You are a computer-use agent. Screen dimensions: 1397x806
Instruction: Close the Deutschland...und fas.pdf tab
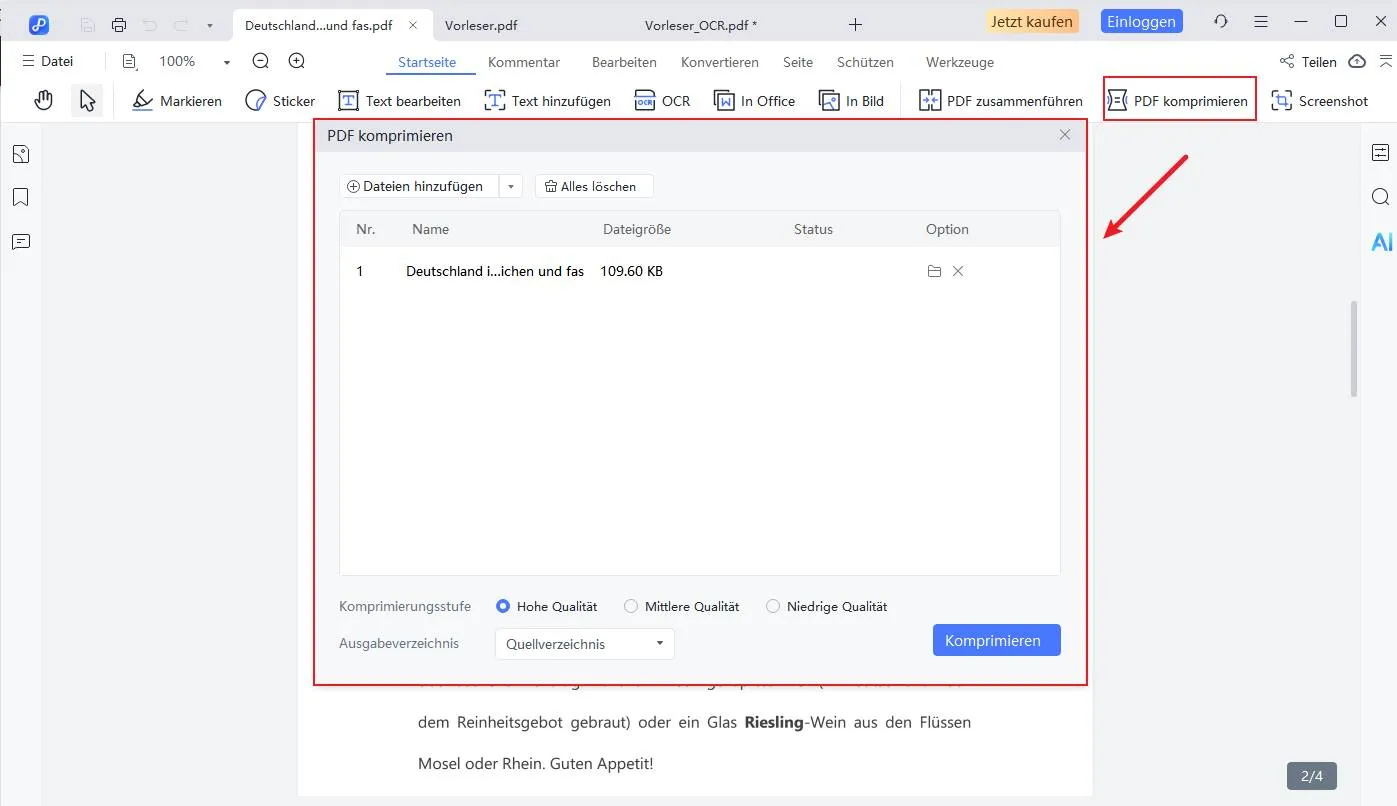point(413,25)
